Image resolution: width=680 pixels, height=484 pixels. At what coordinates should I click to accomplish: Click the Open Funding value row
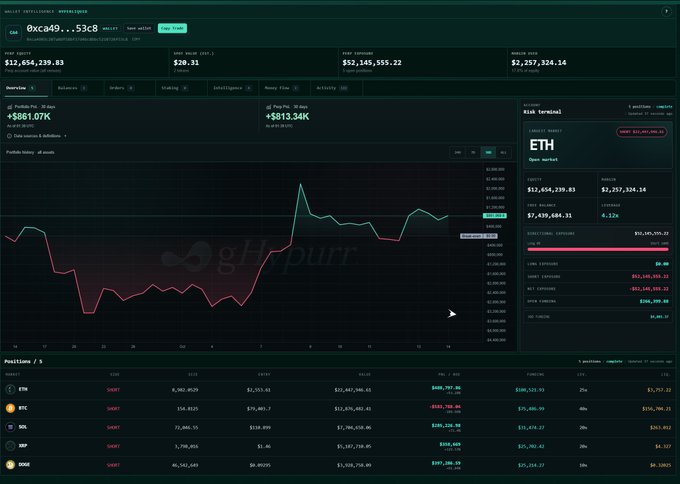pyautogui.click(x=598, y=301)
